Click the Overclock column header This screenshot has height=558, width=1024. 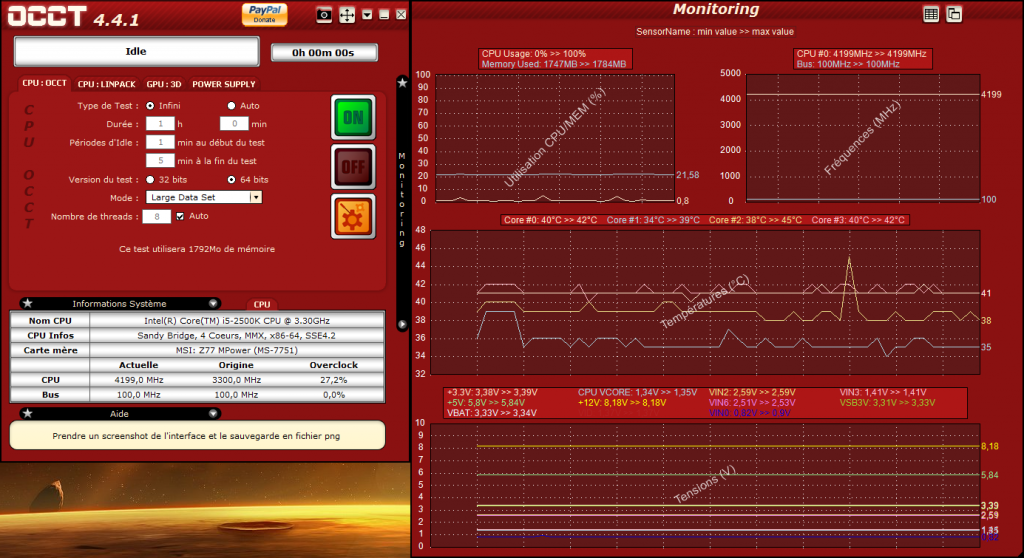click(x=334, y=365)
